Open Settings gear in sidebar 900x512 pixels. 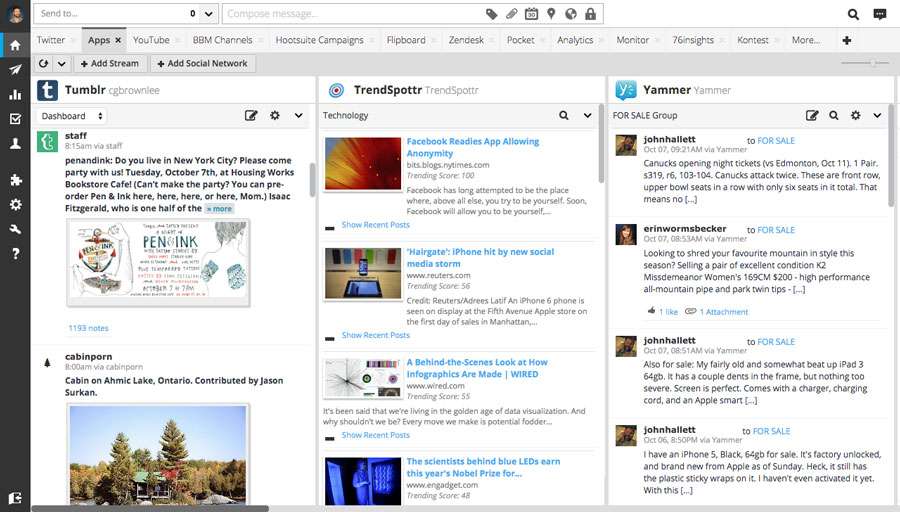point(15,204)
